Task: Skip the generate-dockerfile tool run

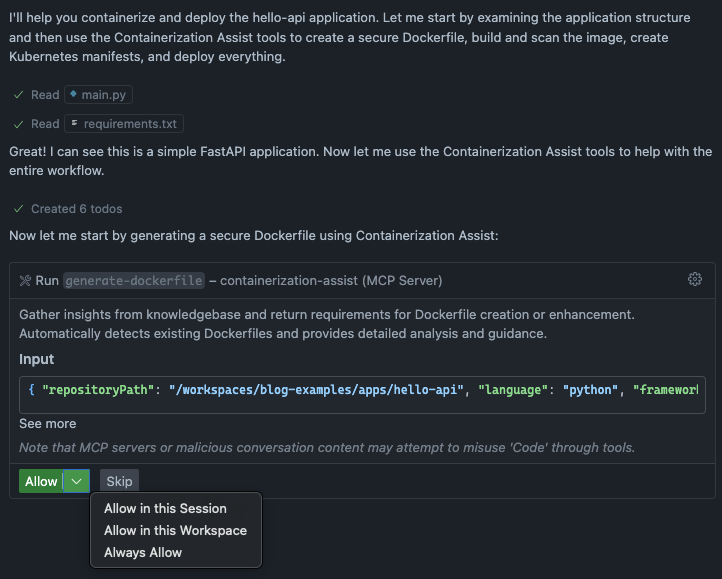Action: 119,482
